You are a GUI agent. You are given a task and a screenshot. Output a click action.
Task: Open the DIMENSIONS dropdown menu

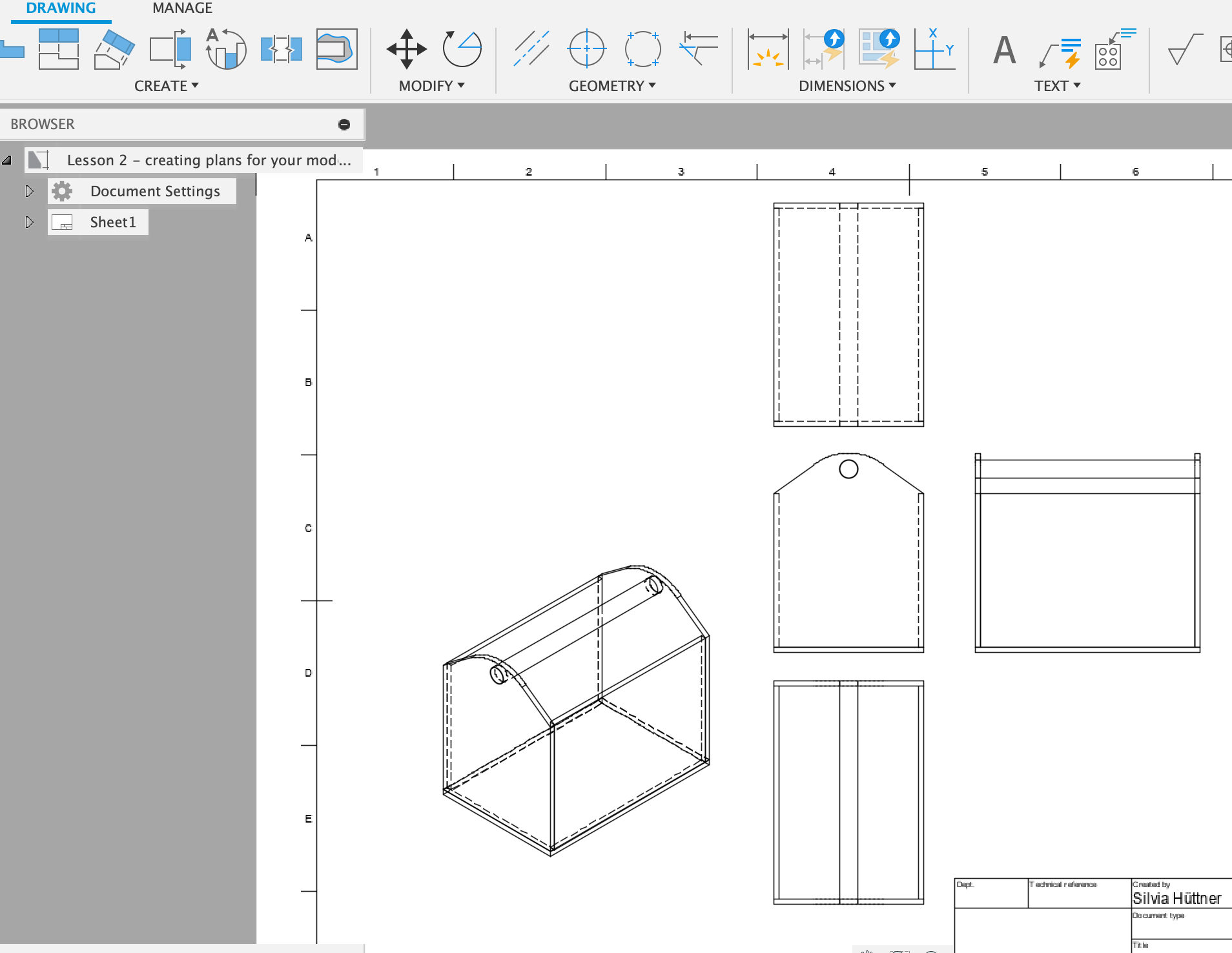(847, 86)
